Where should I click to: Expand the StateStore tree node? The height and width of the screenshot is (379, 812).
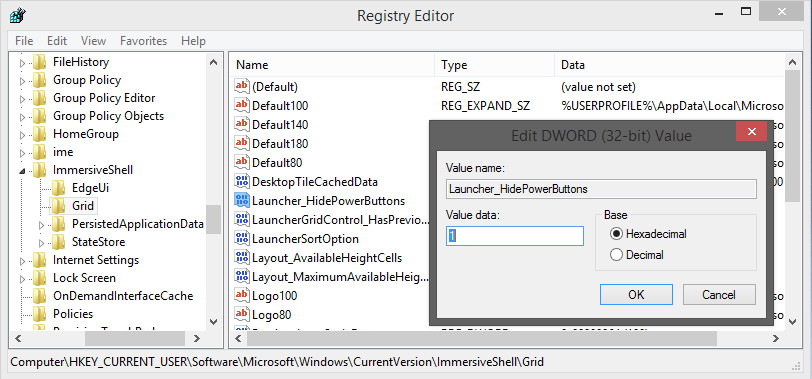tap(42, 242)
